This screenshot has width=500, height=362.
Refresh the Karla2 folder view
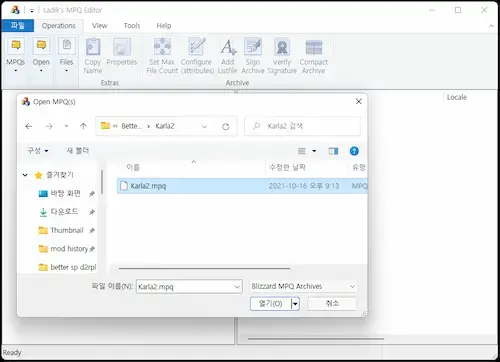pos(226,126)
